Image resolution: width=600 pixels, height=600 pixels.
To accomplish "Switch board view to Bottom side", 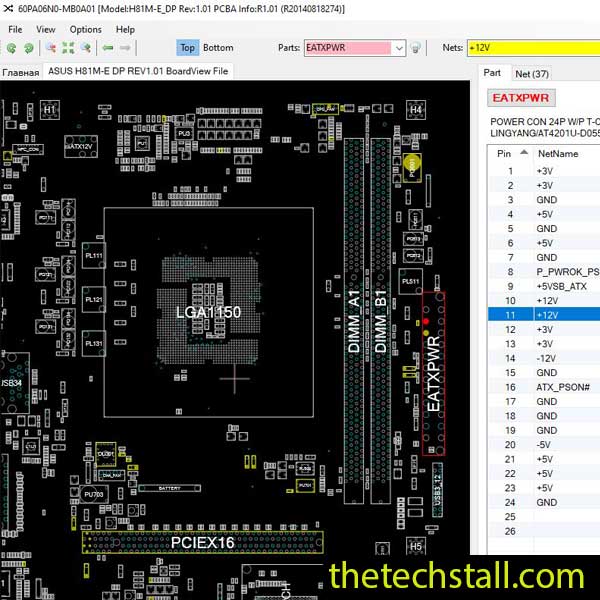I will coord(218,47).
